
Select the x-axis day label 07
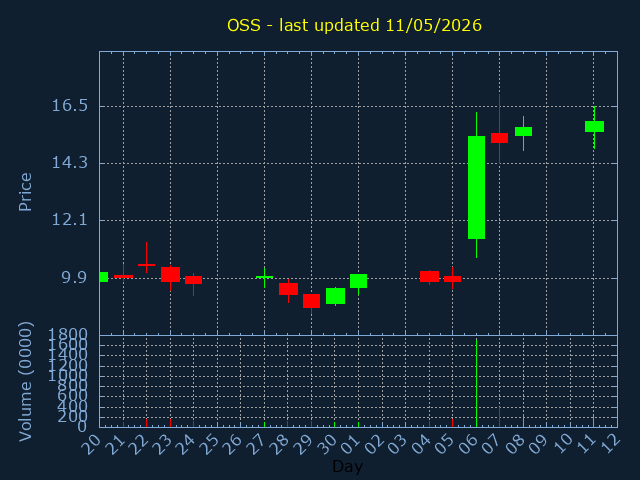(x=491, y=444)
